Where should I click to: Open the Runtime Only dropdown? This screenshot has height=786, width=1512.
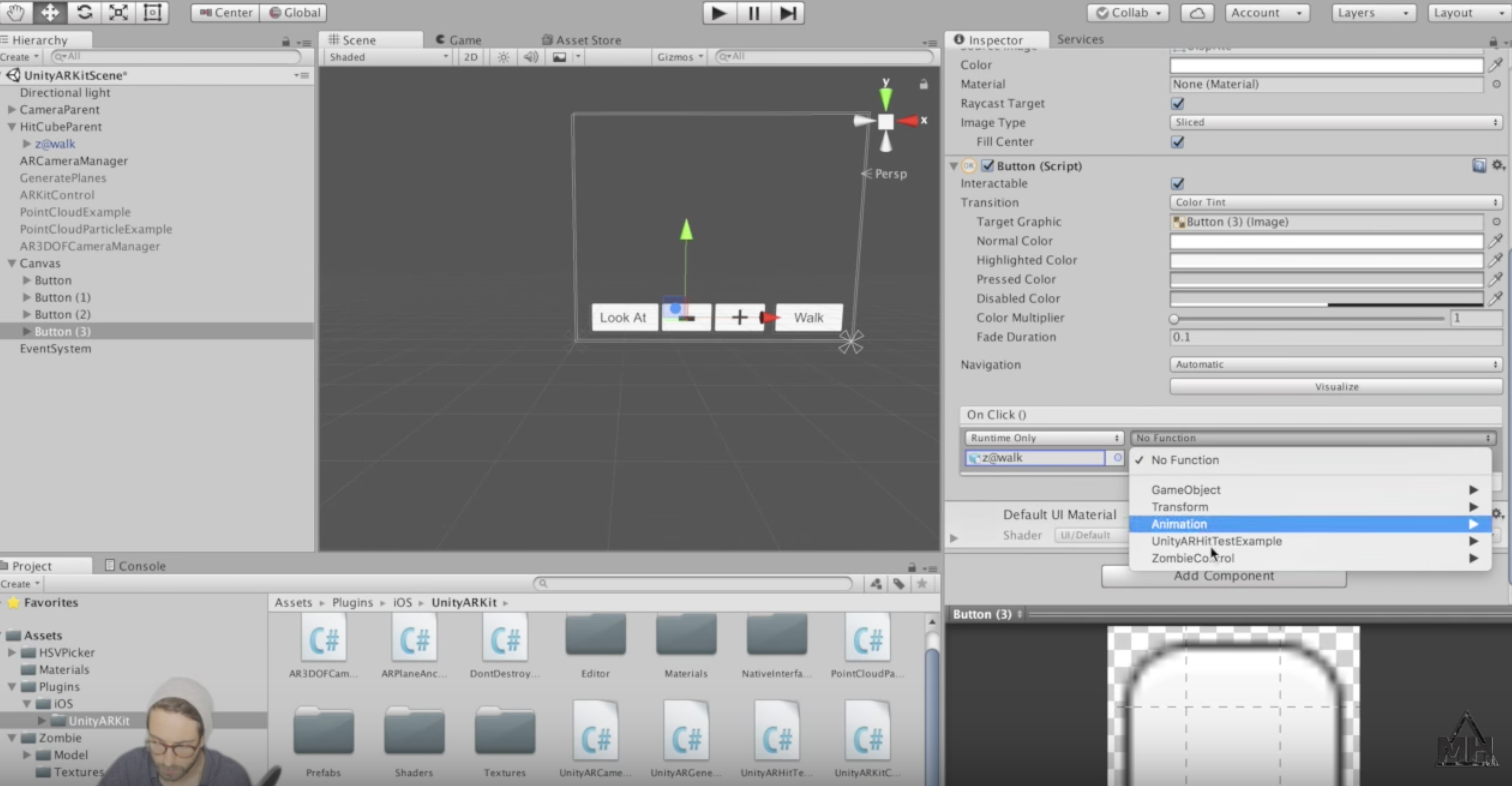1044,438
